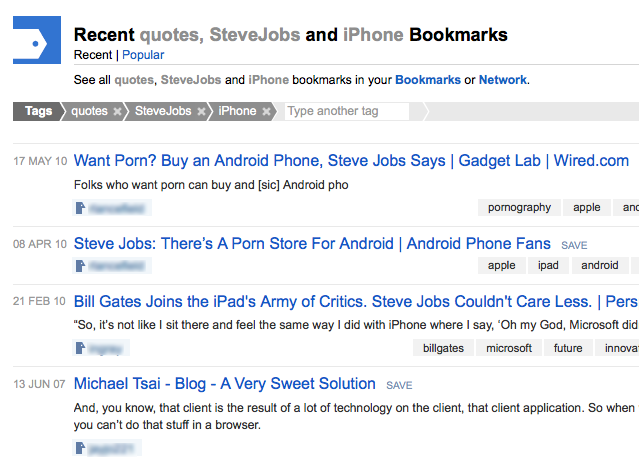Click the ipad tag label
The image size is (639, 462).
pyautogui.click(x=548, y=266)
